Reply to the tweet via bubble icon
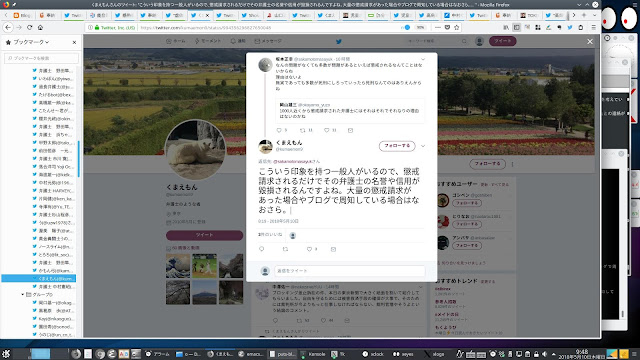This screenshot has width=640, height=360. (262, 249)
